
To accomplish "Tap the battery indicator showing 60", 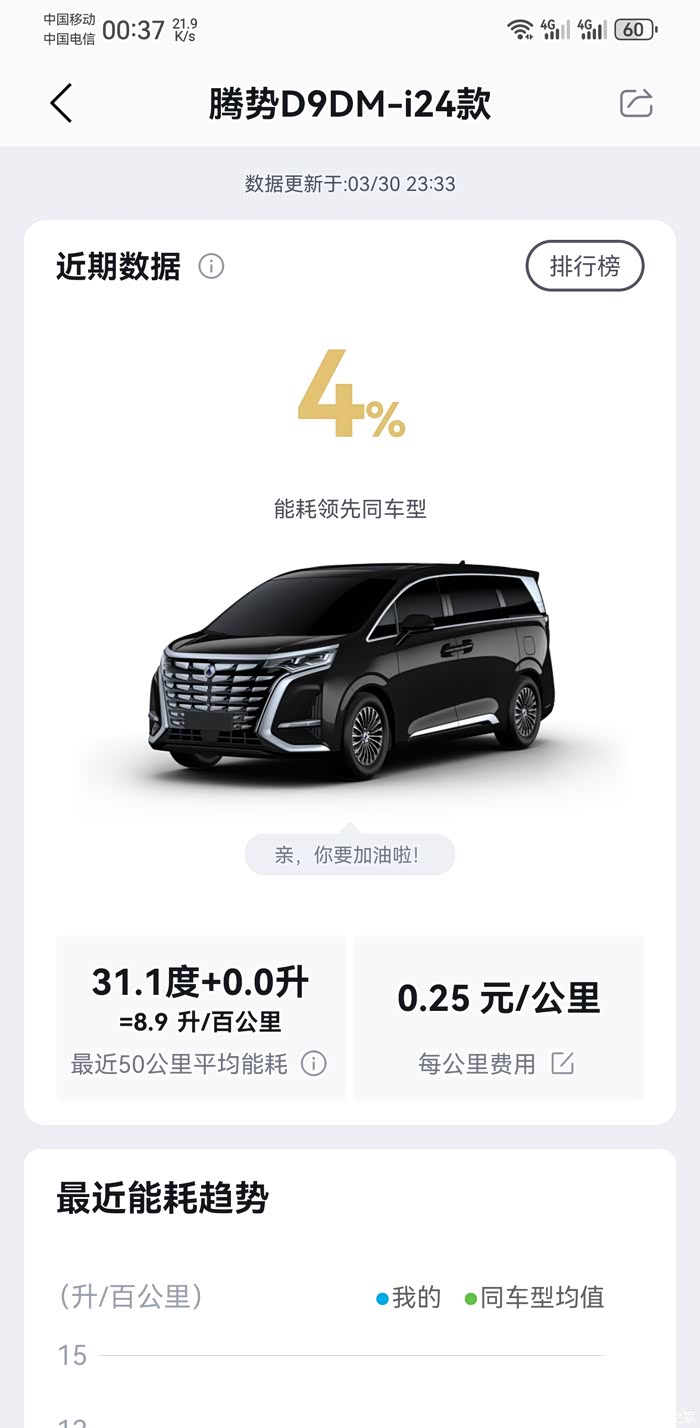I will coord(635,29).
